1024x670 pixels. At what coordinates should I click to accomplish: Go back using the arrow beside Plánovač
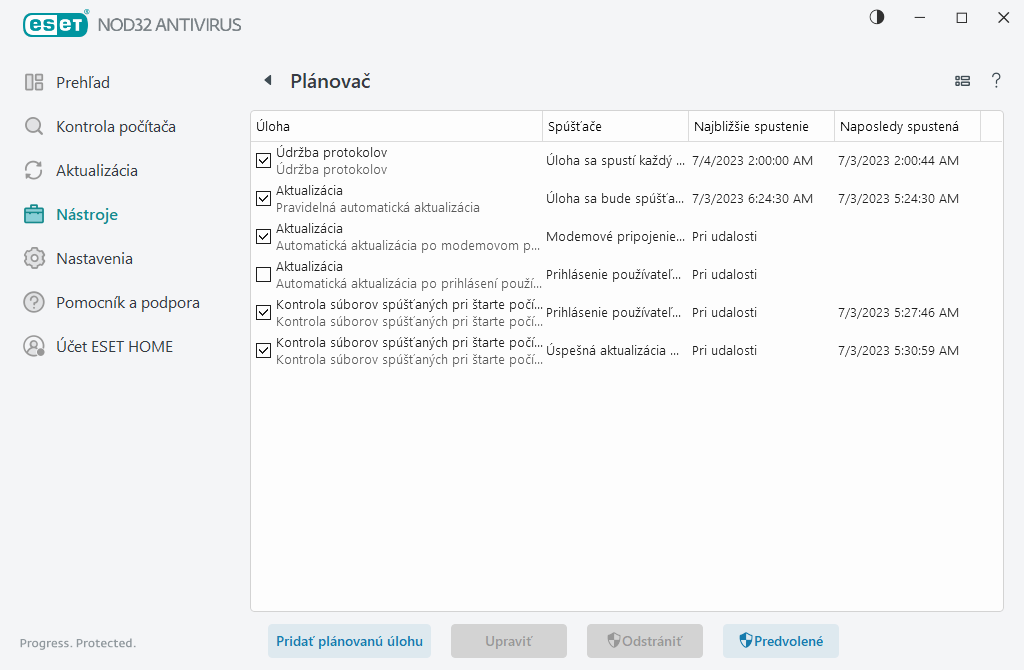pos(267,81)
